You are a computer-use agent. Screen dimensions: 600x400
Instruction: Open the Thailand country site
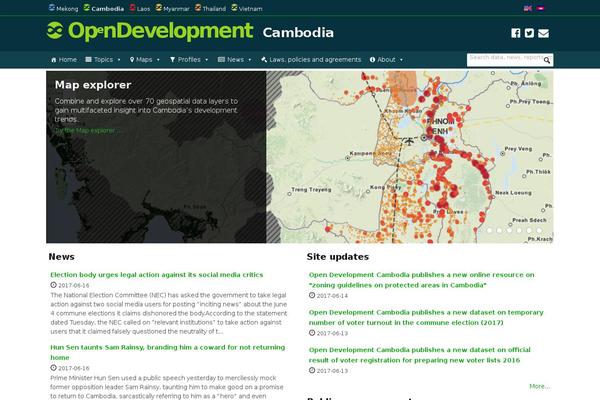coord(210,8)
